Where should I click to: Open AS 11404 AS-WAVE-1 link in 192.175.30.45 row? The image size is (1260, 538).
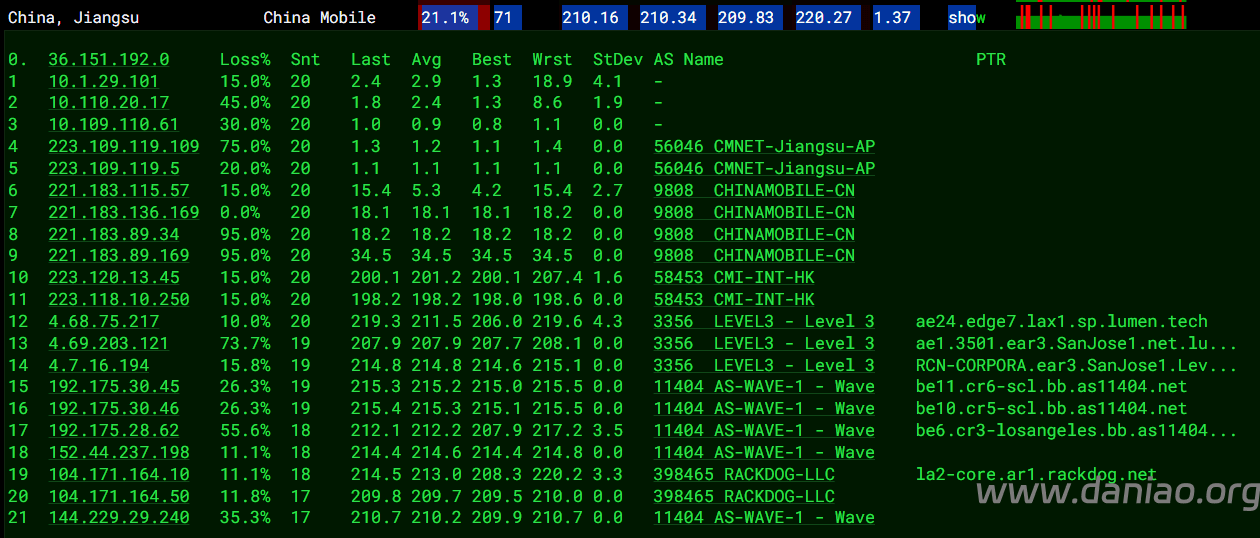tap(765, 387)
